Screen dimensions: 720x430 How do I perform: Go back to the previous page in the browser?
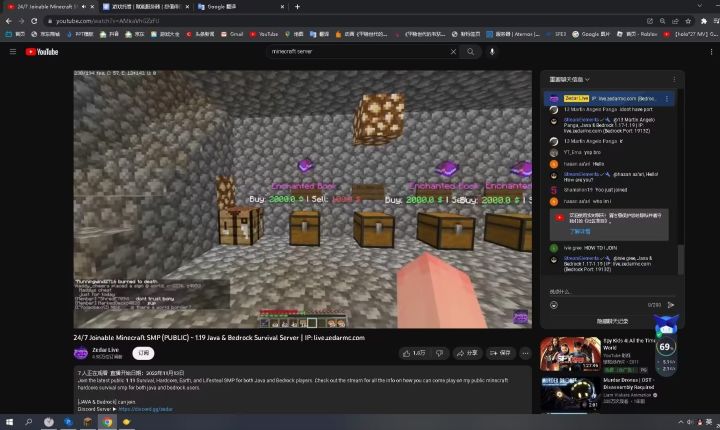click(9, 21)
